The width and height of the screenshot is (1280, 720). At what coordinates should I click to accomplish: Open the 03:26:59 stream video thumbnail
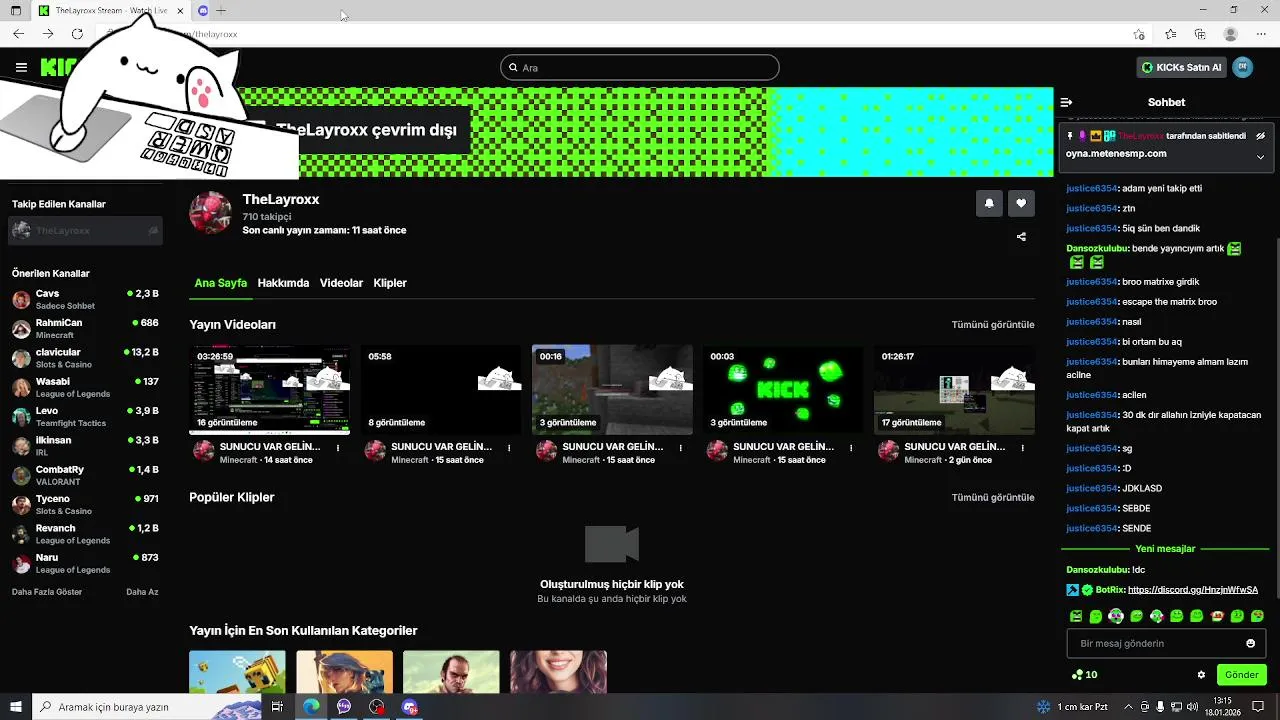(270, 390)
